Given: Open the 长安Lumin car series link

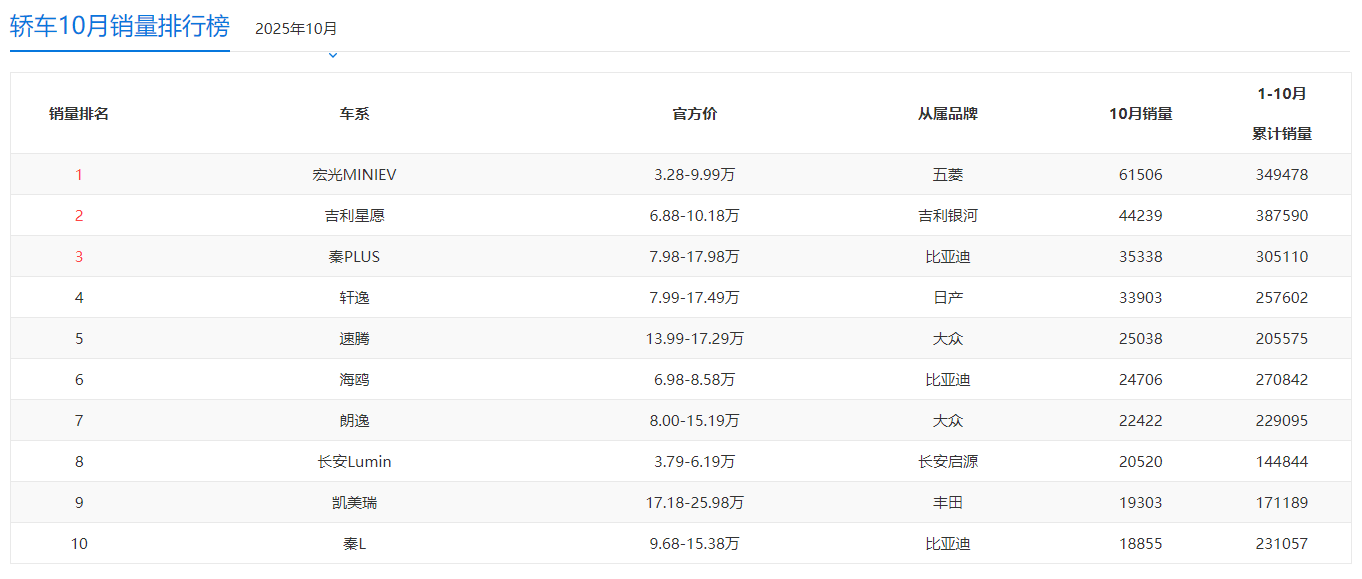Looking at the screenshot, I should click(354, 462).
